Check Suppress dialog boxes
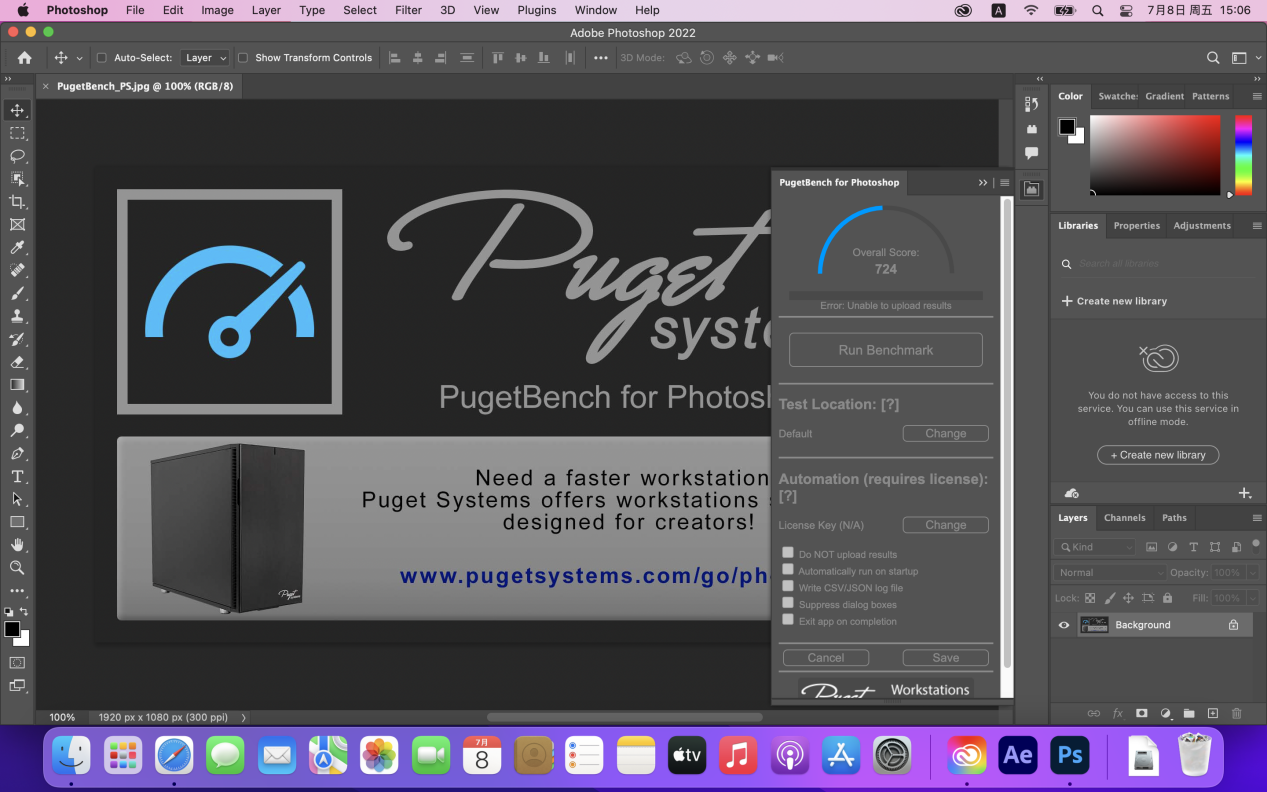The height and width of the screenshot is (792, 1267). tap(788, 603)
